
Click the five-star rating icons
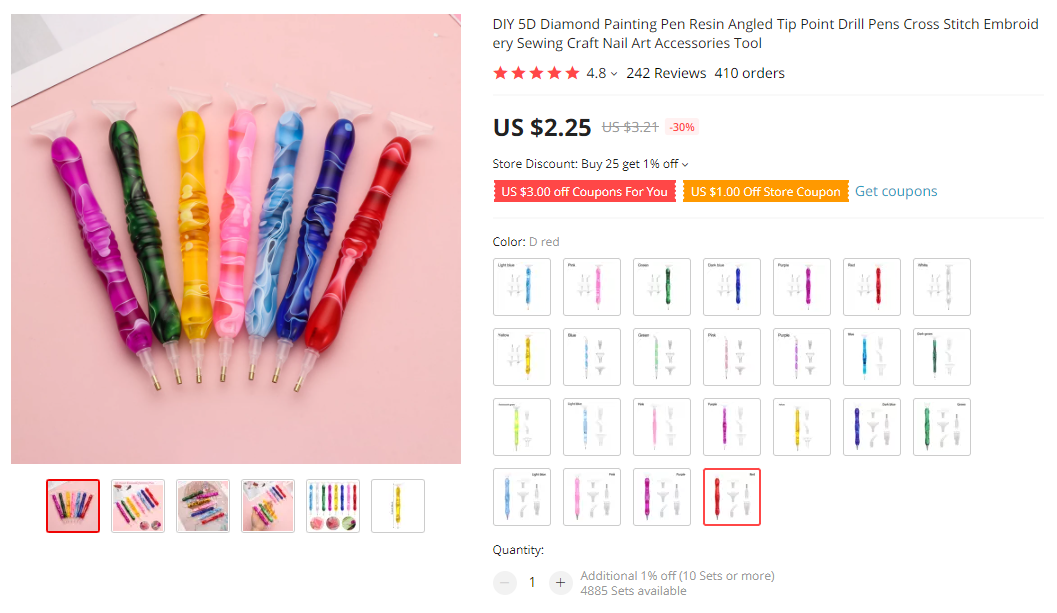536,73
